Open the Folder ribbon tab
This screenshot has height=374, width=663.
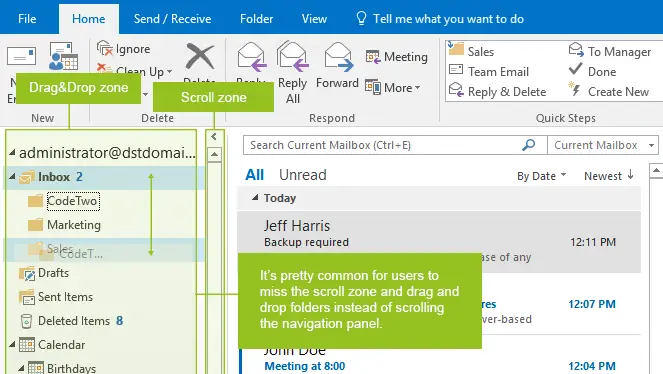click(x=256, y=19)
